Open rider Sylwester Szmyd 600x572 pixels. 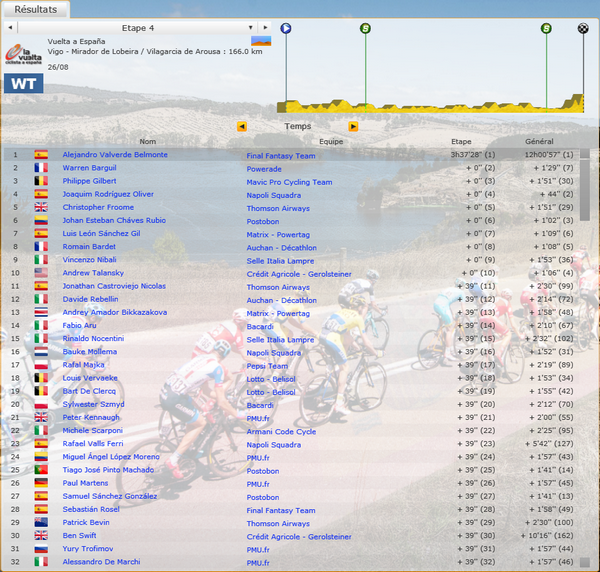[93, 404]
